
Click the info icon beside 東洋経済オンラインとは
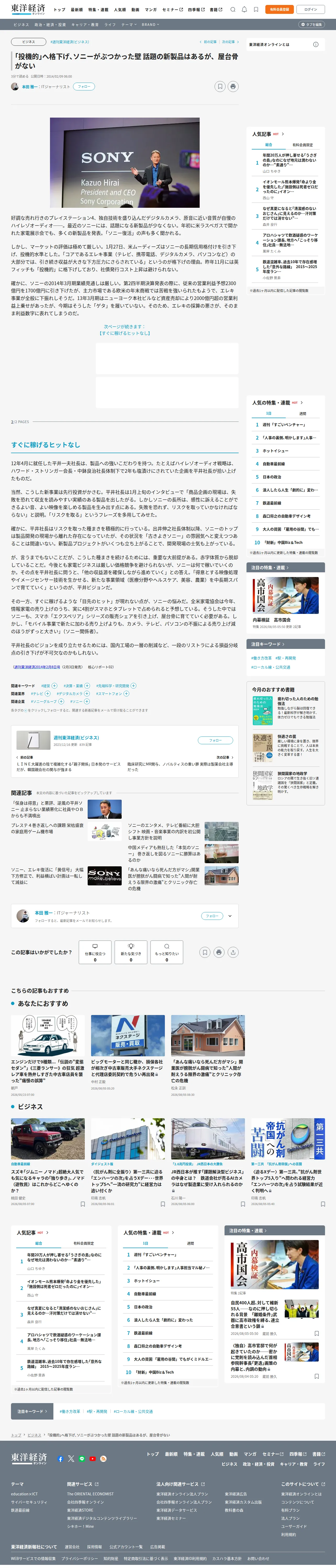click(x=315, y=44)
